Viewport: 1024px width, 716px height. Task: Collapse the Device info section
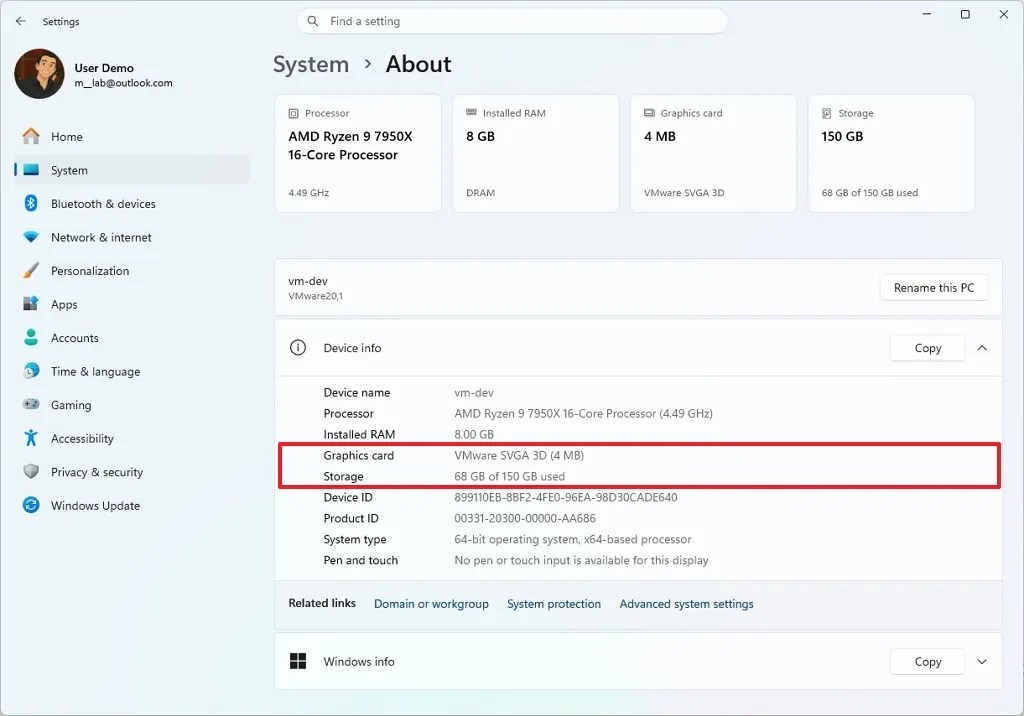pos(982,348)
